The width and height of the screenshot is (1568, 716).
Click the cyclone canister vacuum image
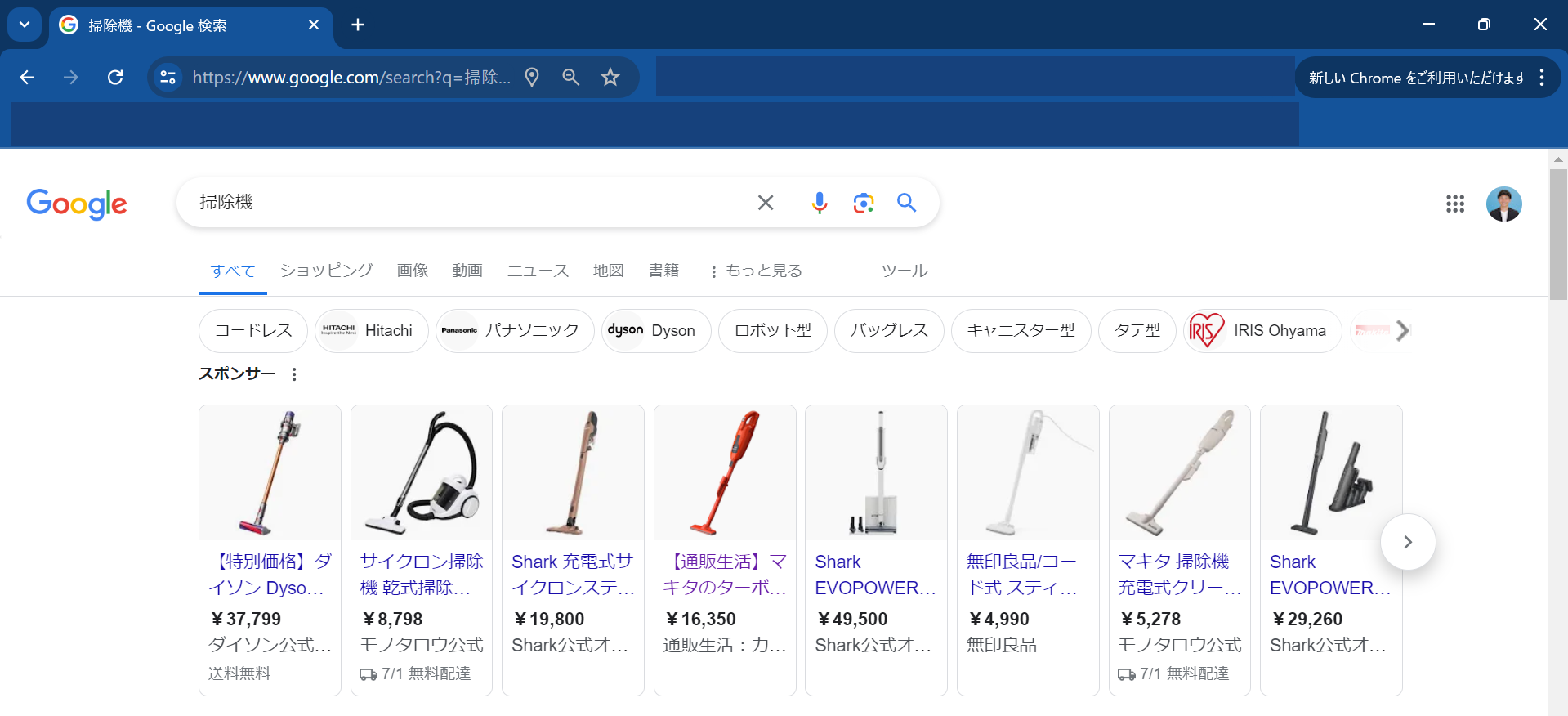(422, 472)
